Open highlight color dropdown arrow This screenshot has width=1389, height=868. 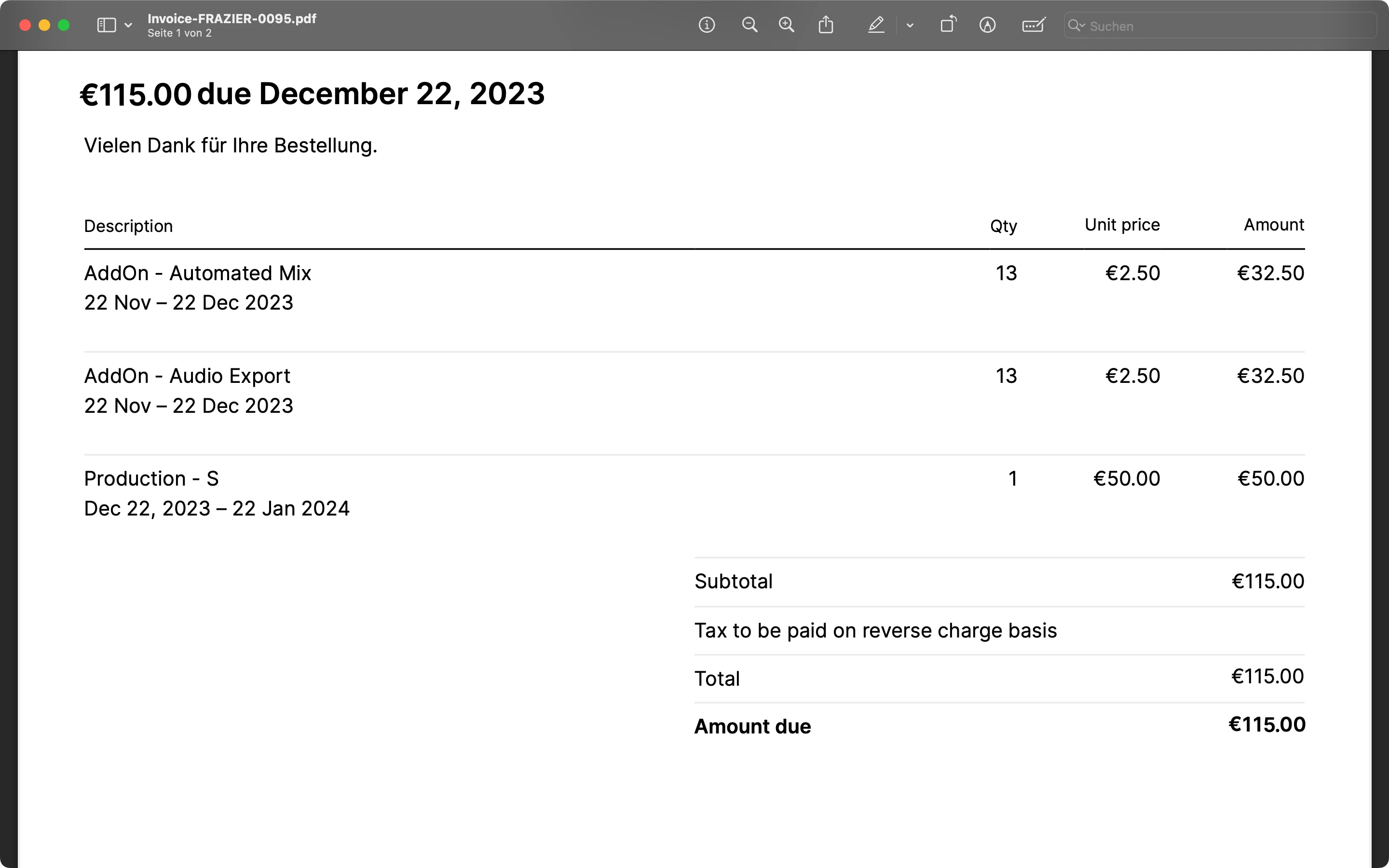pos(910,25)
